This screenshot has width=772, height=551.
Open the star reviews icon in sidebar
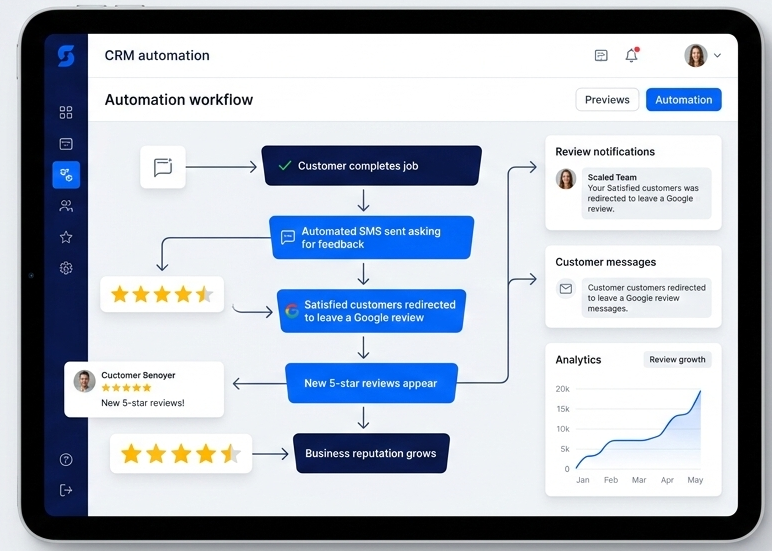coord(66,237)
